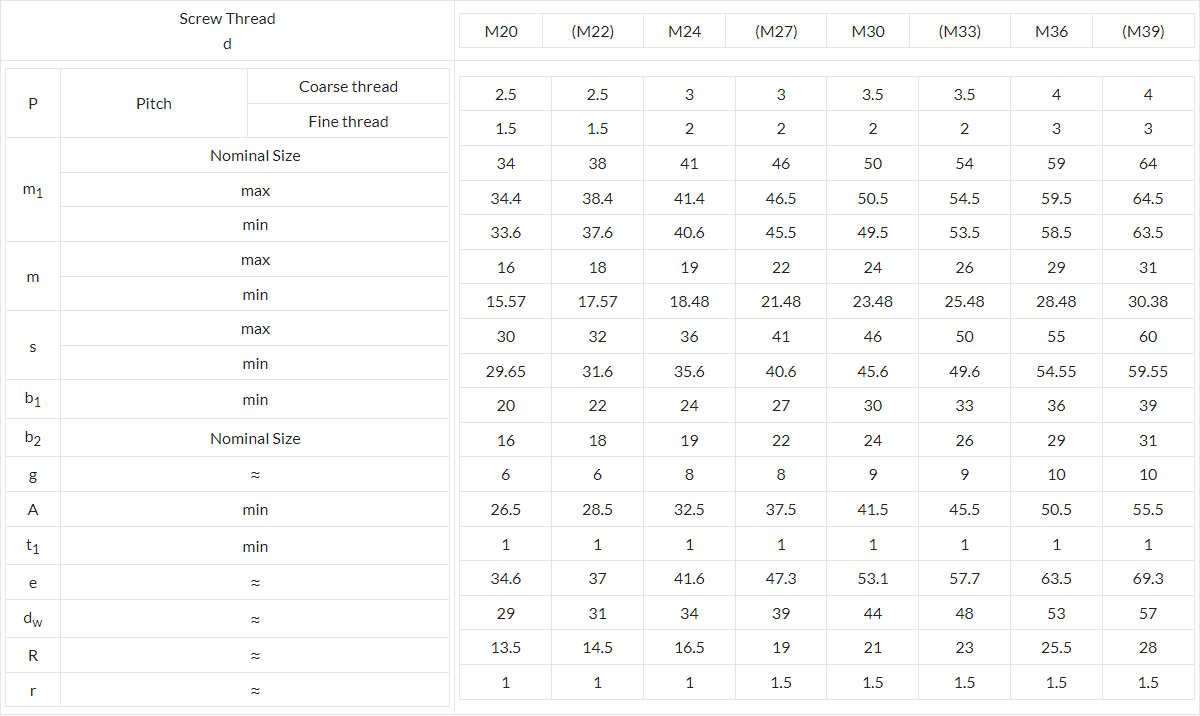Select the 59.55 cell under (M39)
This screenshot has width=1200, height=716.
(1148, 371)
